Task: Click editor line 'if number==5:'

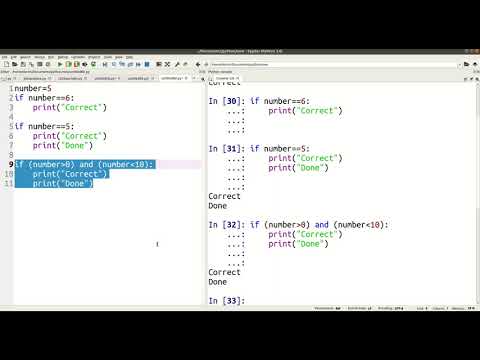Action: click(x=44, y=126)
